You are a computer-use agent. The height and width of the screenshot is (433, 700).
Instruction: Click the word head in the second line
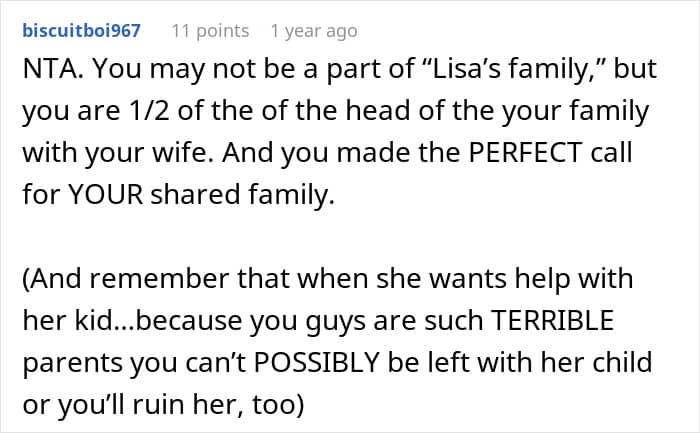(378, 110)
